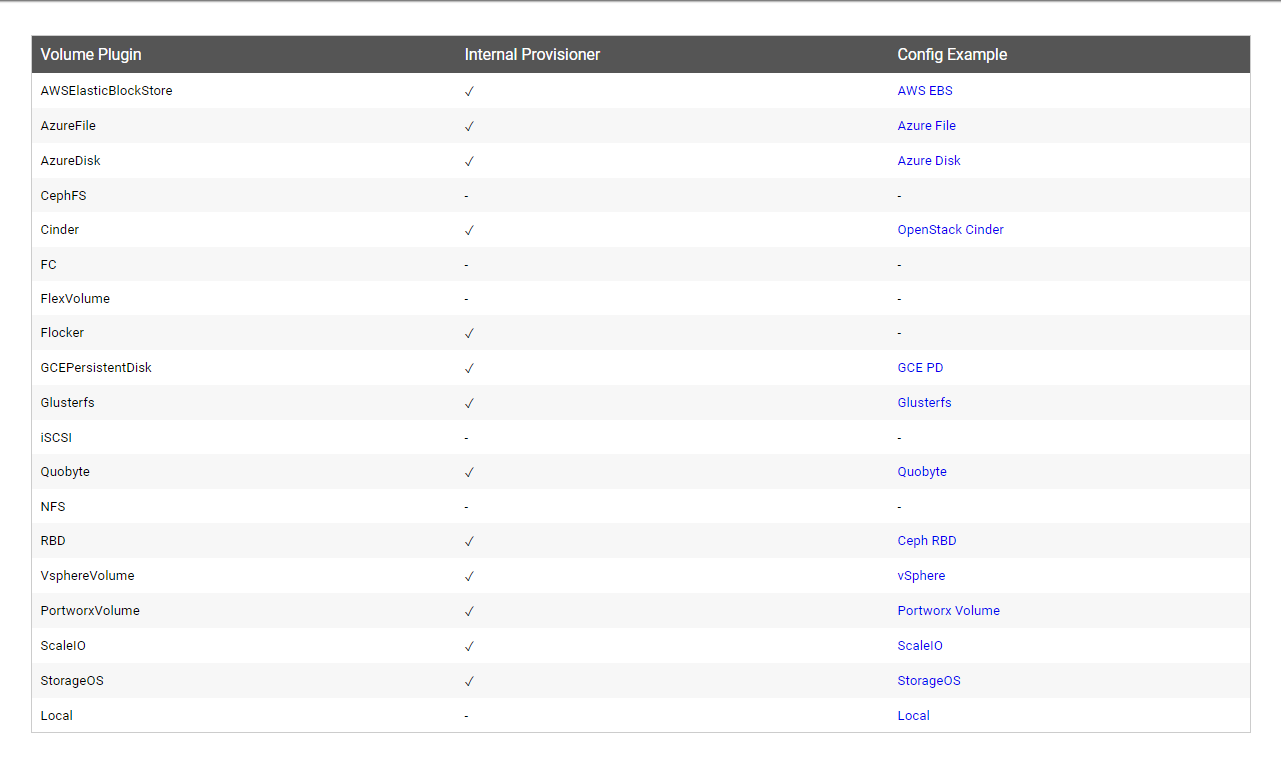This screenshot has width=1281, height=762.
Task: Click the checkmark in AWSElasticBlockStore row
Action: click(x=469, y=91)
